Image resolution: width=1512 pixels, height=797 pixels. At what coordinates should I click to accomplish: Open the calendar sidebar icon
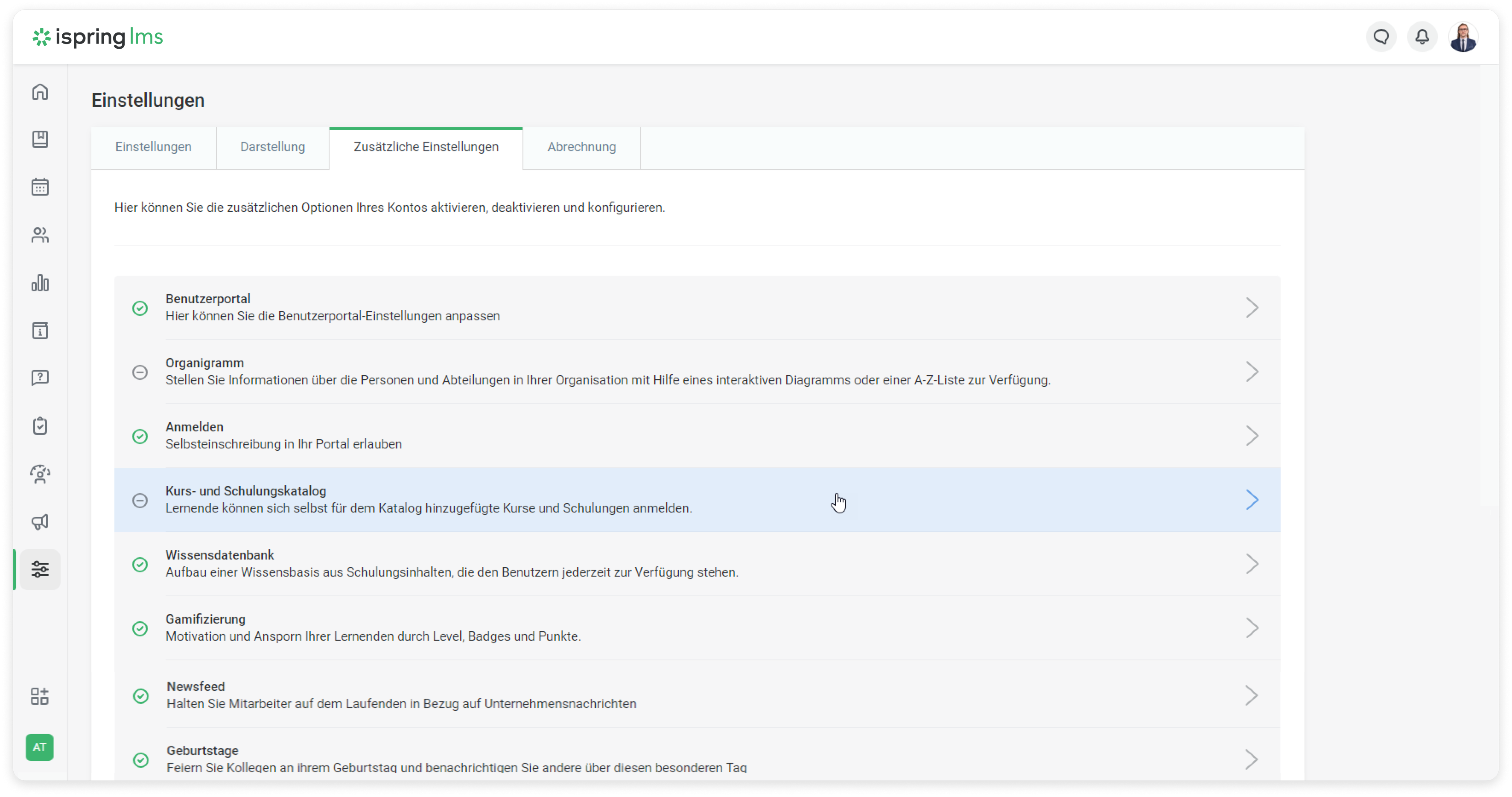point(40,187)
